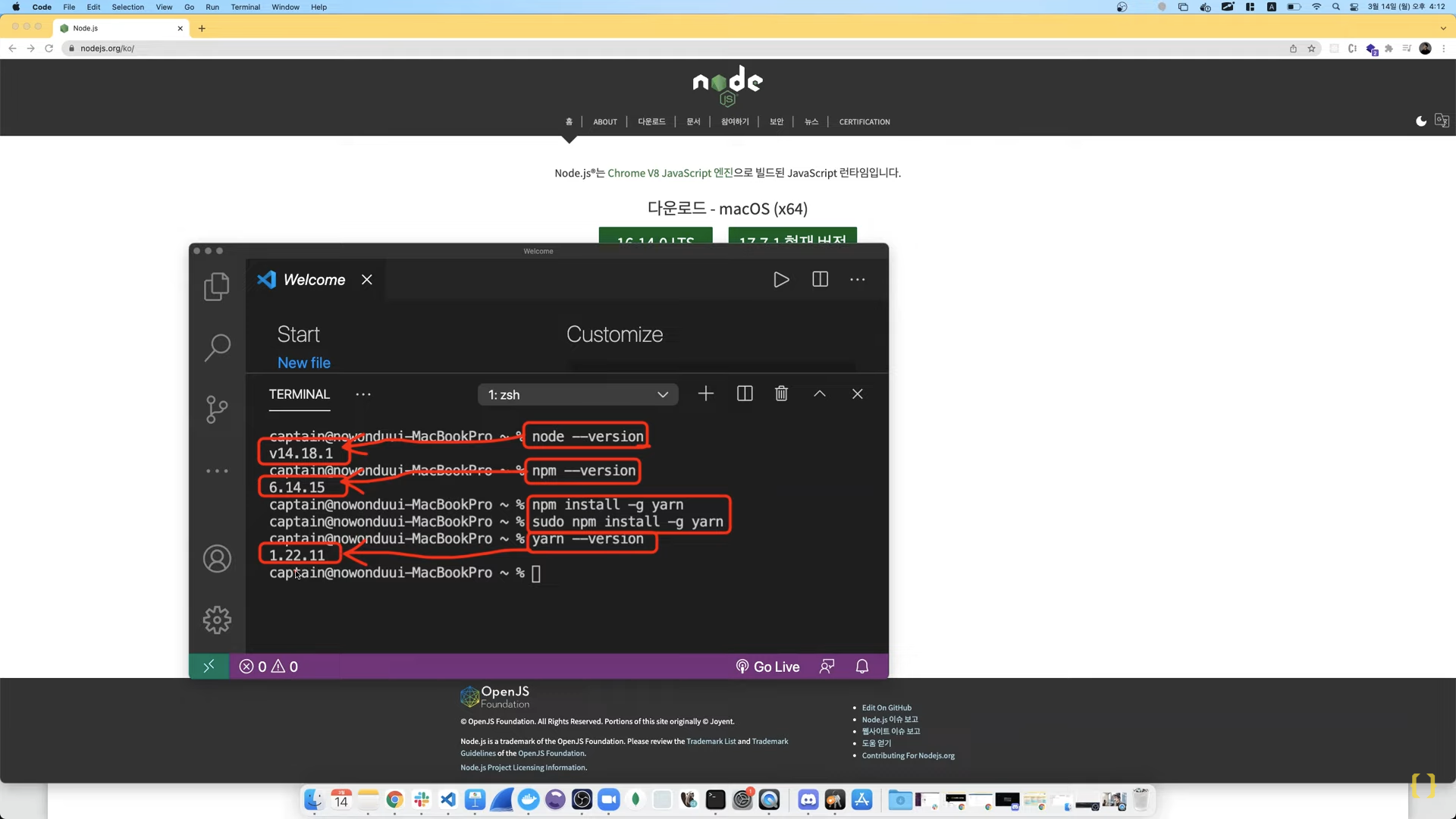1456x819 pixels.
Task: Open the Source Control view
Action: (217, 409)
